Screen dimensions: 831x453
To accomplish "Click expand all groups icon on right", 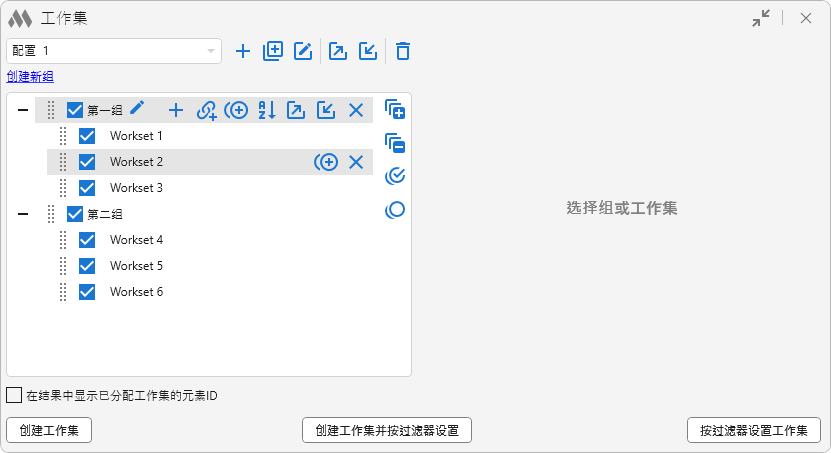I will [x=395, y=109].
